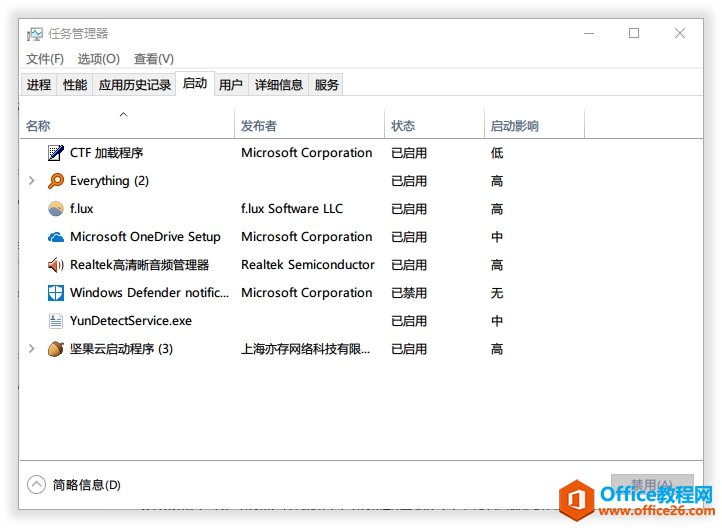Click 上海亦存网络科技有限... publisher cell
Screen dimensions: 722x528
click(x=305, y=349)
